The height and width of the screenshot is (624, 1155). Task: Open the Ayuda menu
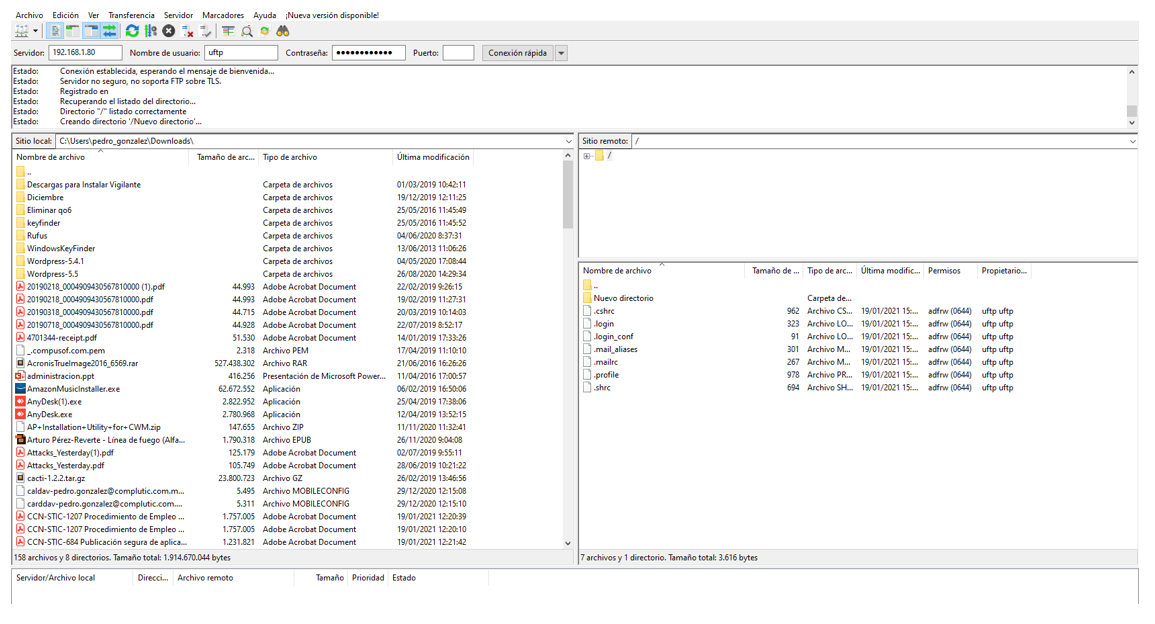pos(264,15)
